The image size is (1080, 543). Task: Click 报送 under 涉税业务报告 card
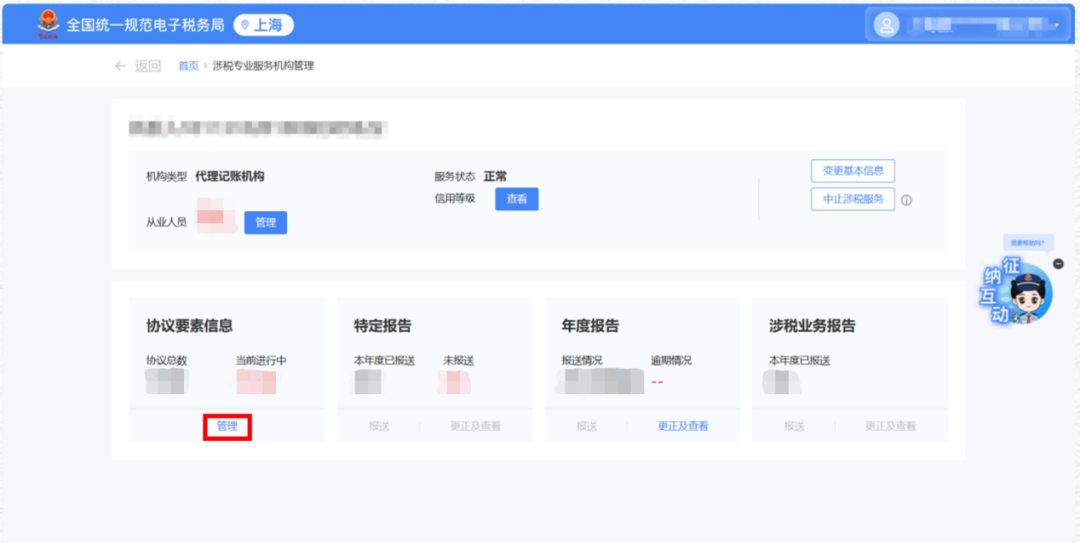[x=794, y=427]
